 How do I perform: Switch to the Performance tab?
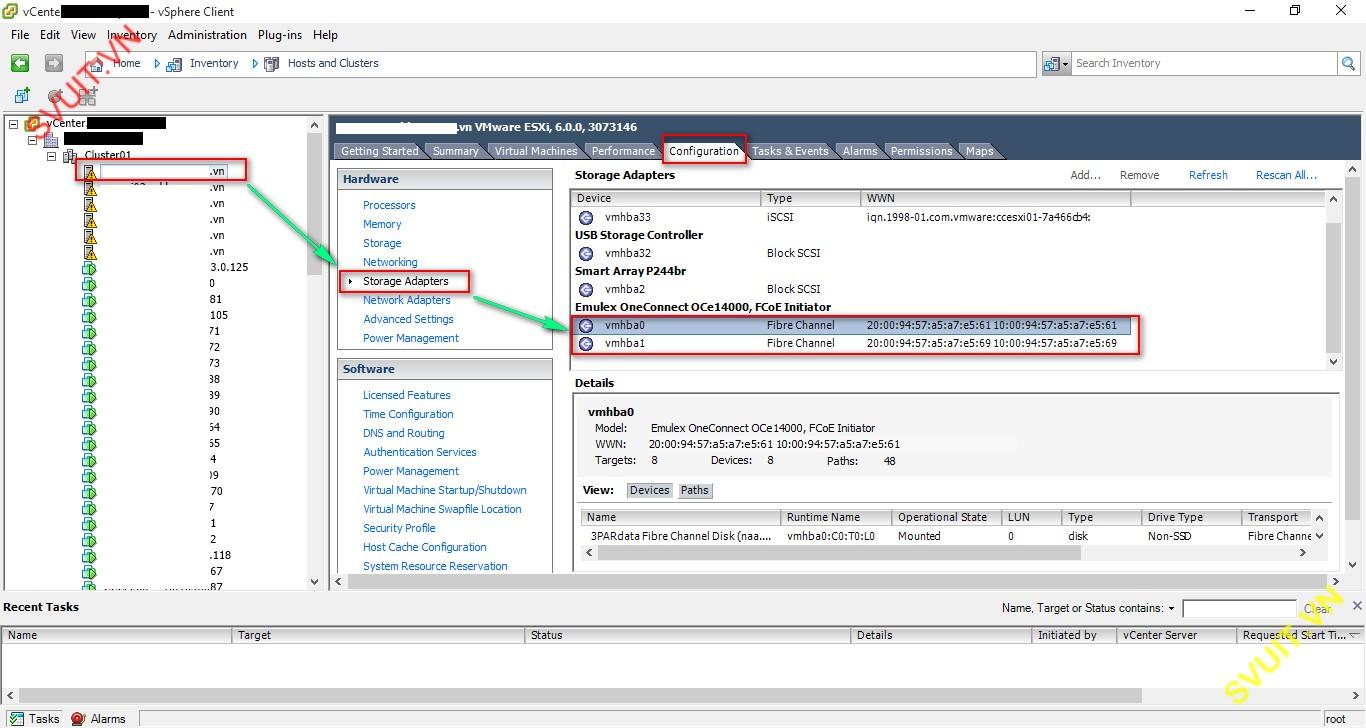623,151
